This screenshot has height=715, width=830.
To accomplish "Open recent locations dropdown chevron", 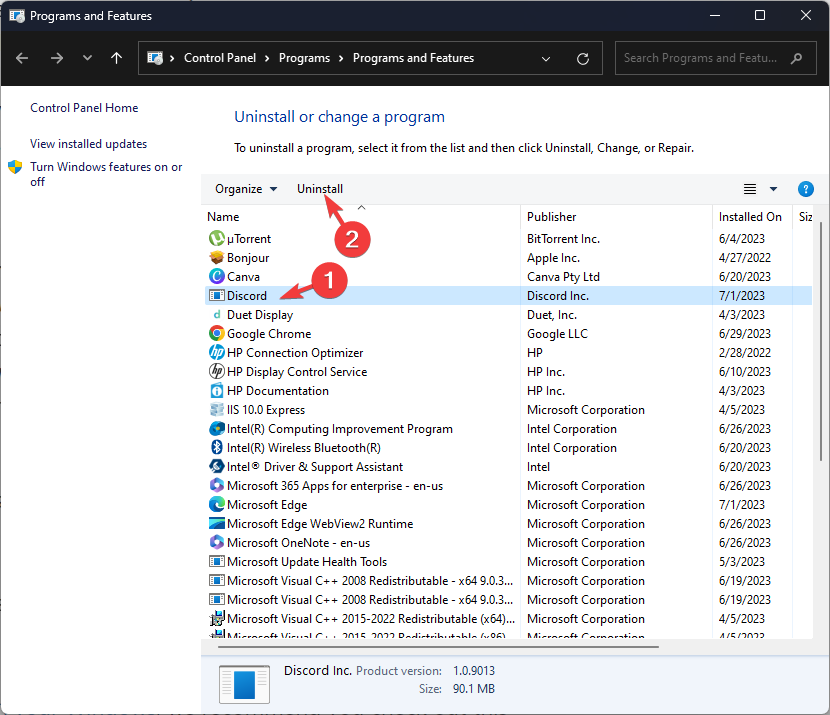I will [x=87, y=58].
